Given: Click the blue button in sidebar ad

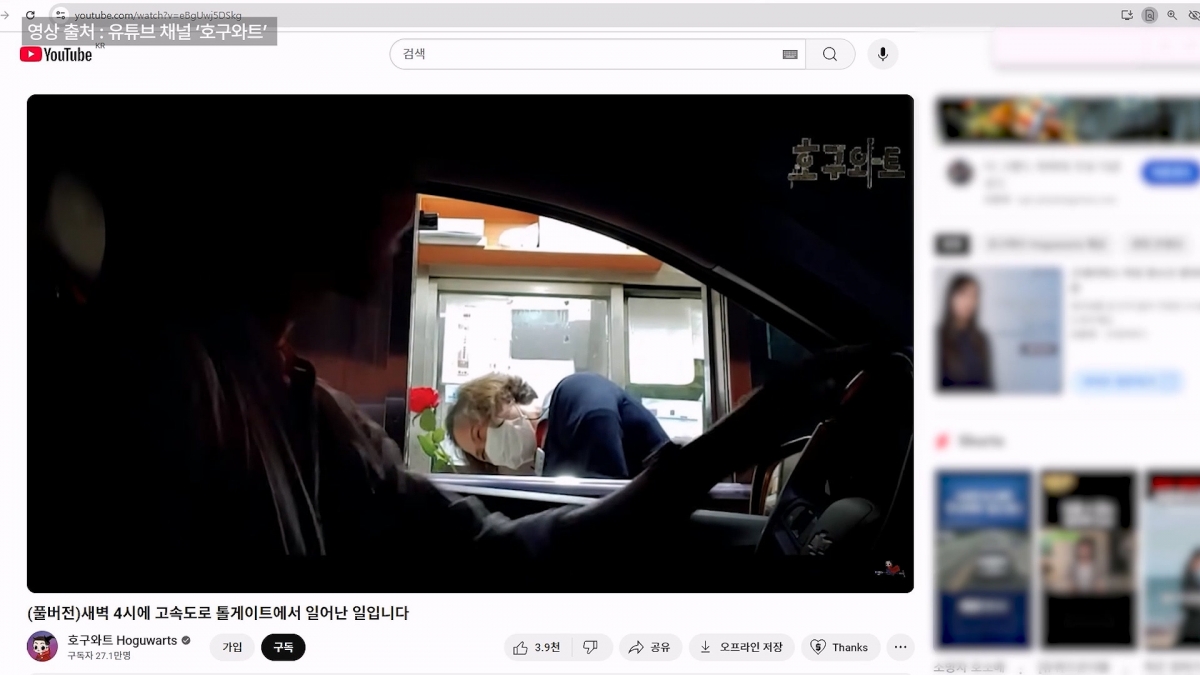Looking at the screenshot, I should 1170,173.
